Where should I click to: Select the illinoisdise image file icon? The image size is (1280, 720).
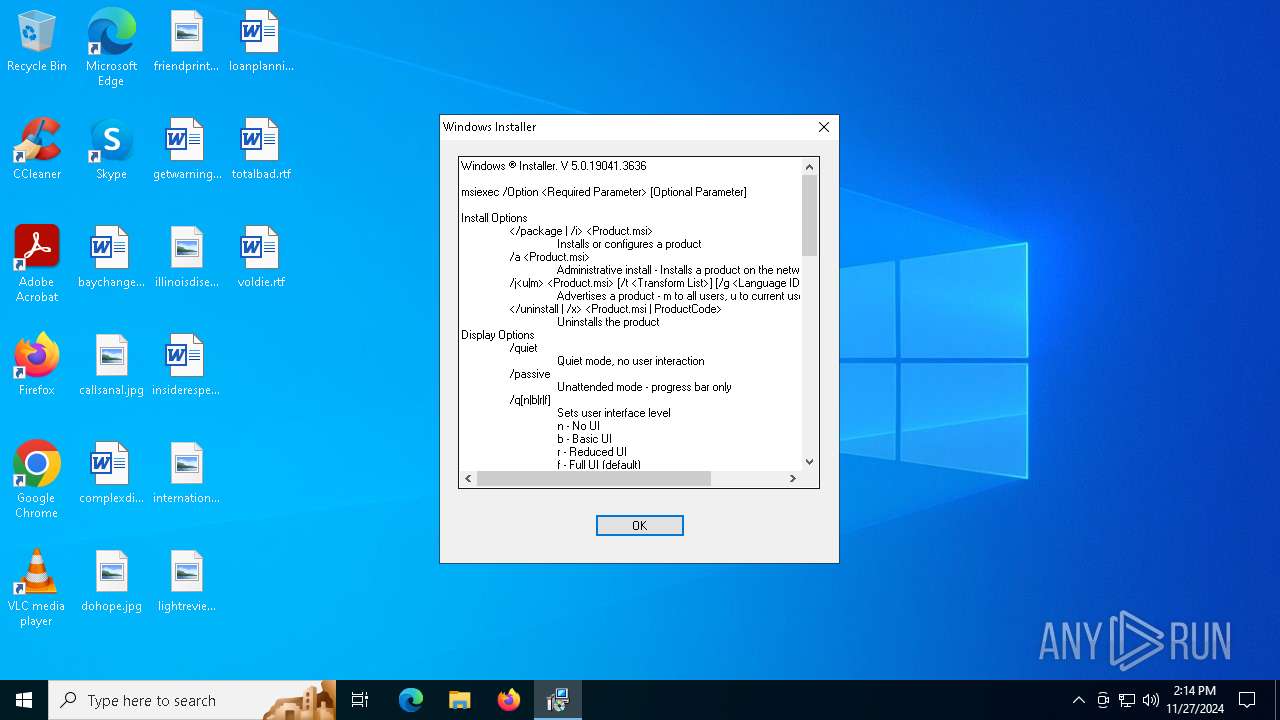(186, 258)
